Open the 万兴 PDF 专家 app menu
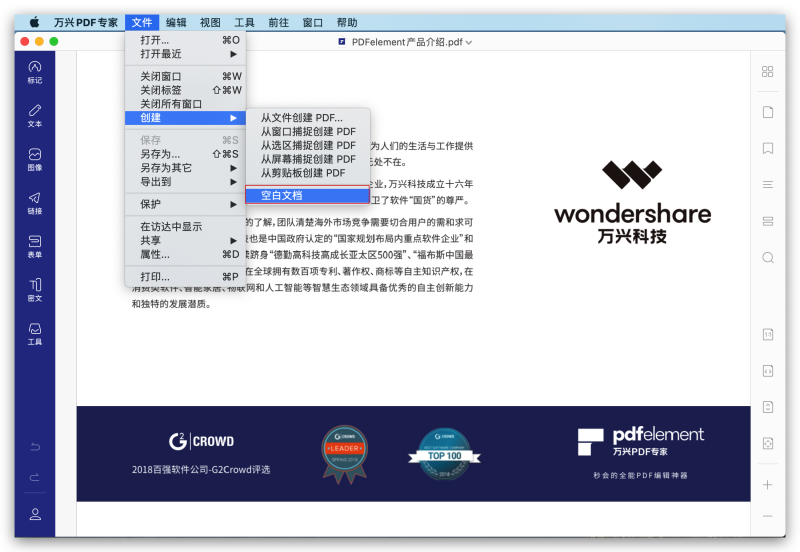Image resolution: width=800 pixels, height=552 pixels. [86, 22]
